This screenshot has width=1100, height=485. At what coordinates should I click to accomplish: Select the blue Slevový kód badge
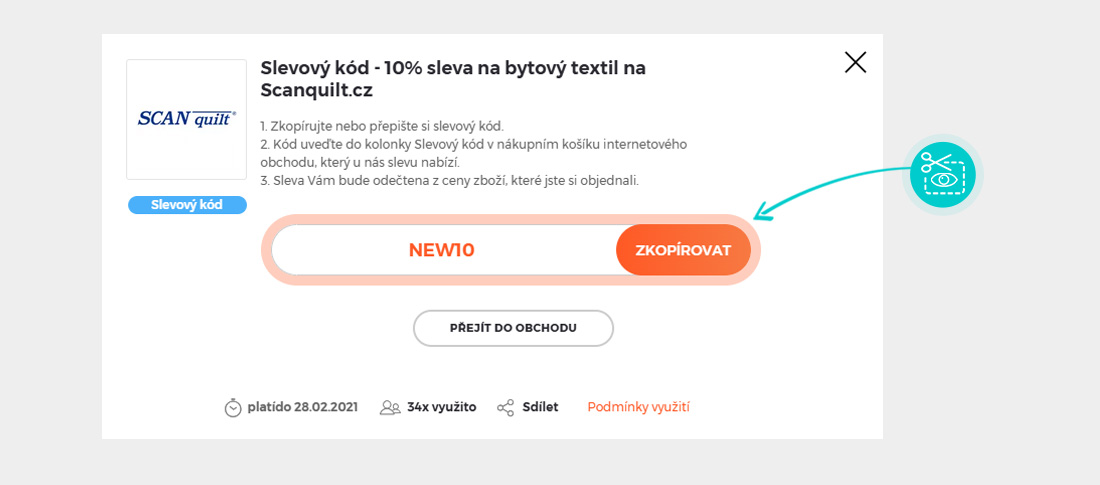187,205
